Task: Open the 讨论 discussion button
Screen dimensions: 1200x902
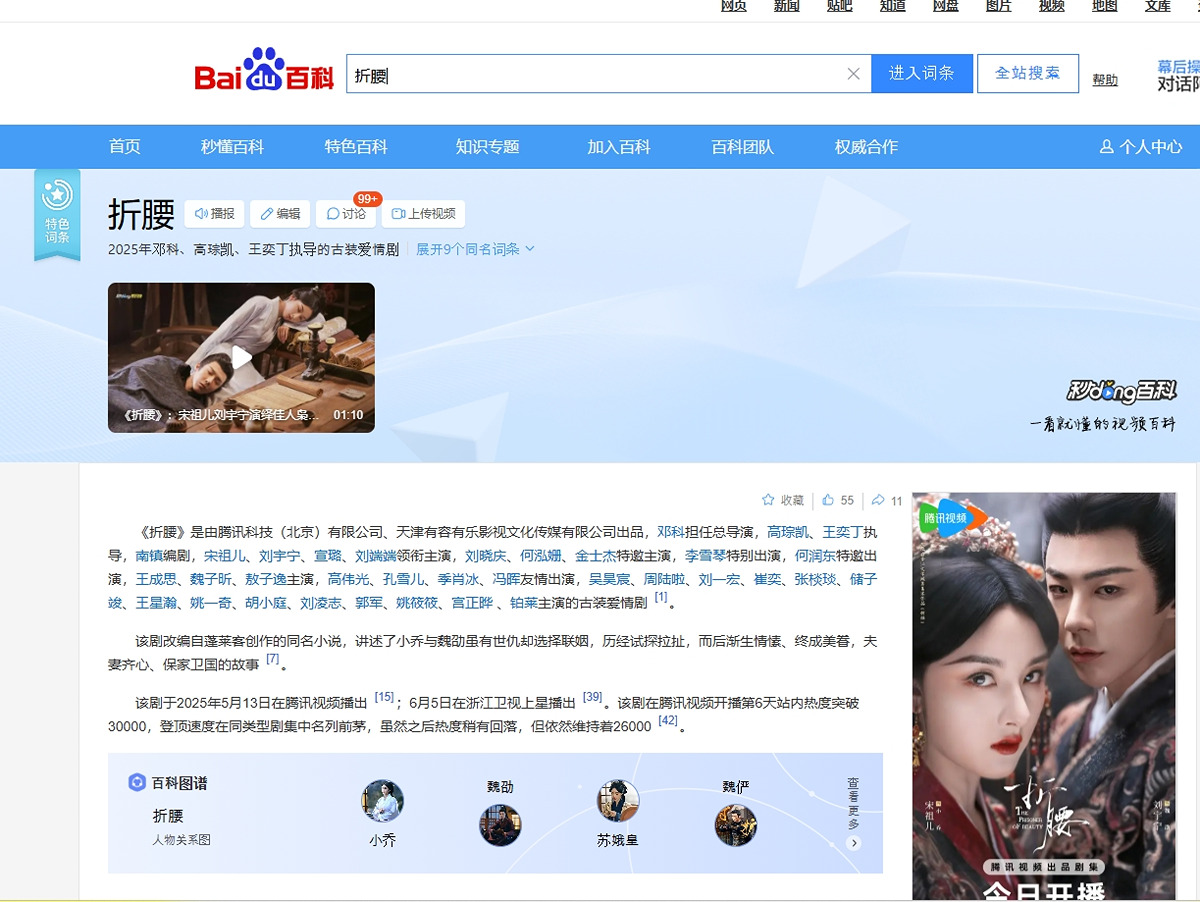Action: tap(346, 214)
